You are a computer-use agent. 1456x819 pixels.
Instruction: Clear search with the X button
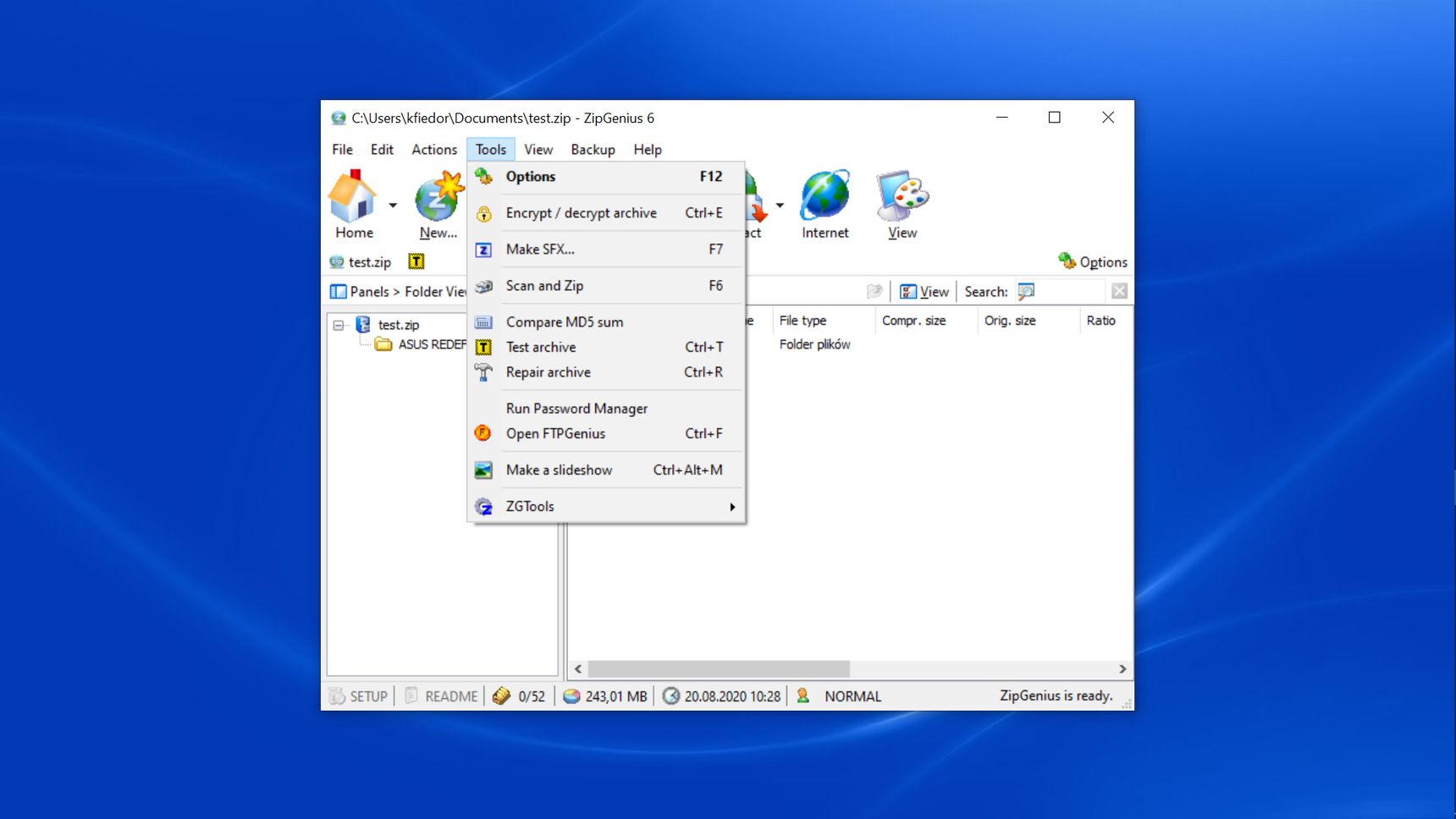(x=1119, y=291)
